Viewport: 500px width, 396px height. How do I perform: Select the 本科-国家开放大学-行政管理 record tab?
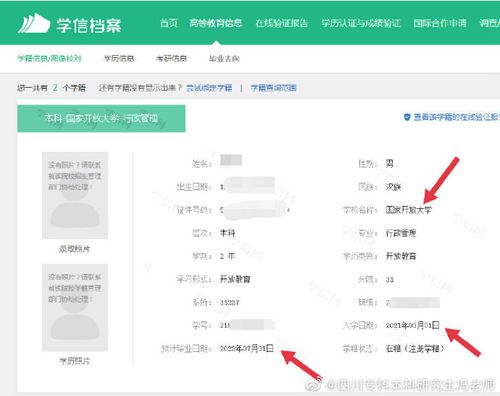pos(101,118)
